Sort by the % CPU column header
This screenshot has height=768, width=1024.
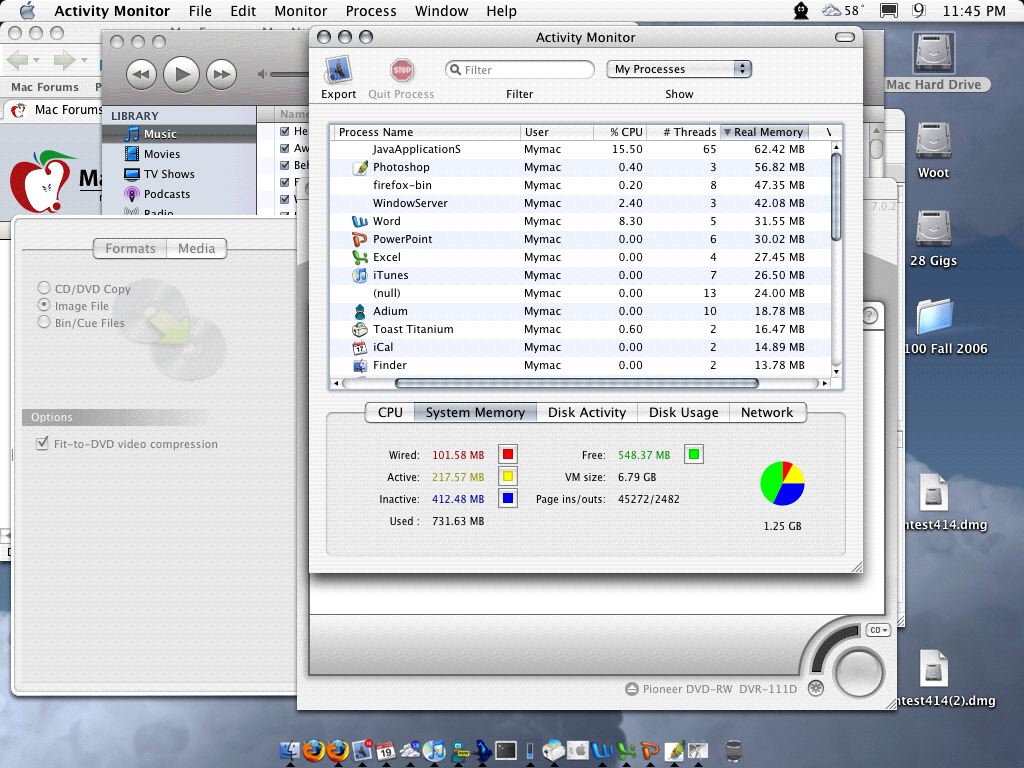pyautogui.click(x=621, y=132)
